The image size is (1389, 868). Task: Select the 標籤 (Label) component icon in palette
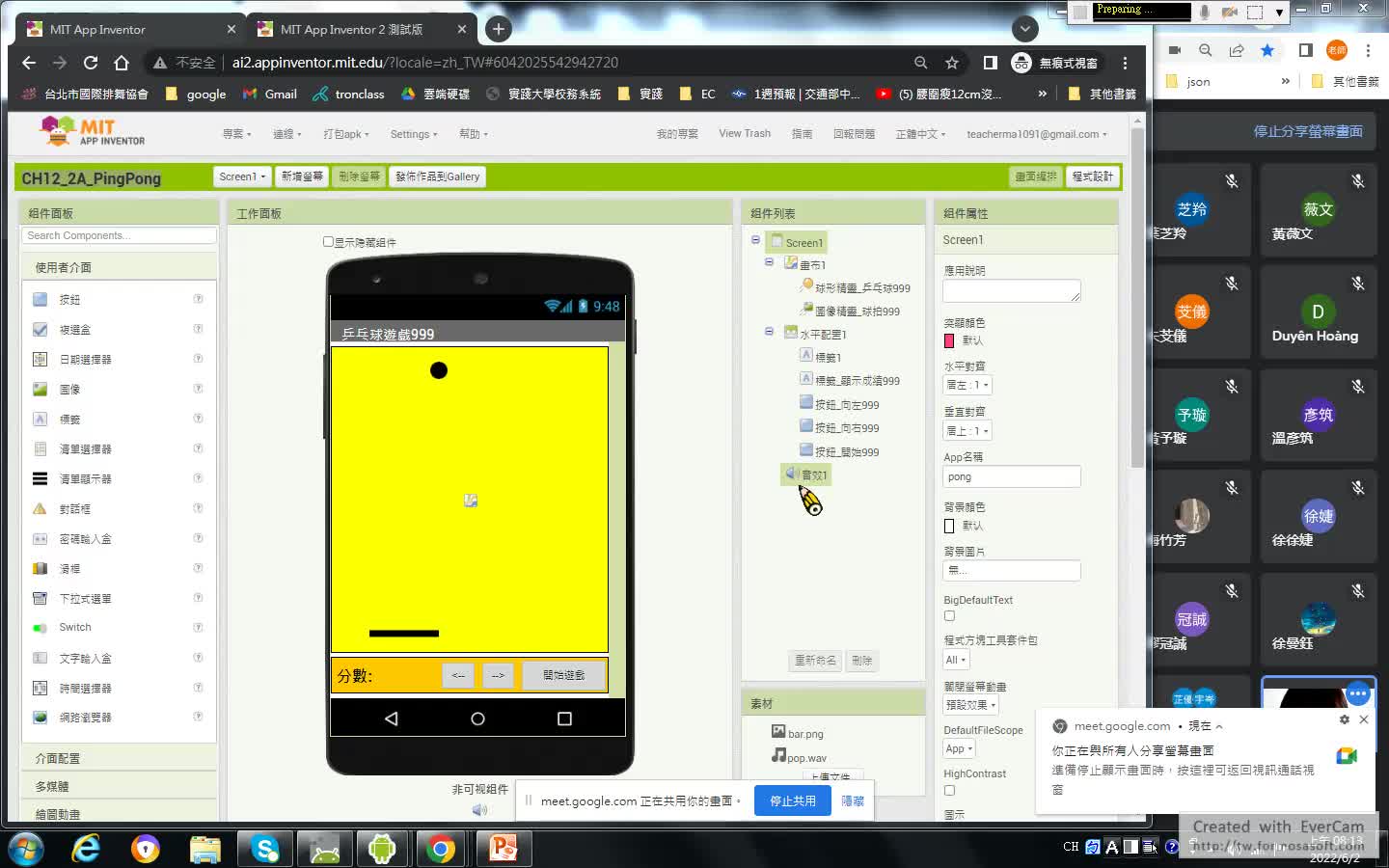pyautogui.click(x=40, y=420)
